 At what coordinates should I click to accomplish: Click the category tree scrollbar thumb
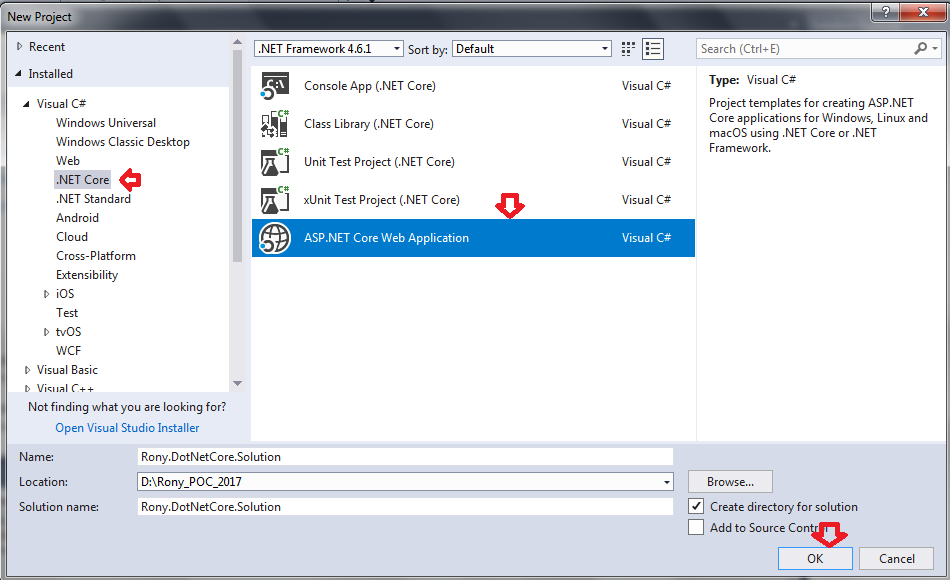click(238, 156)
